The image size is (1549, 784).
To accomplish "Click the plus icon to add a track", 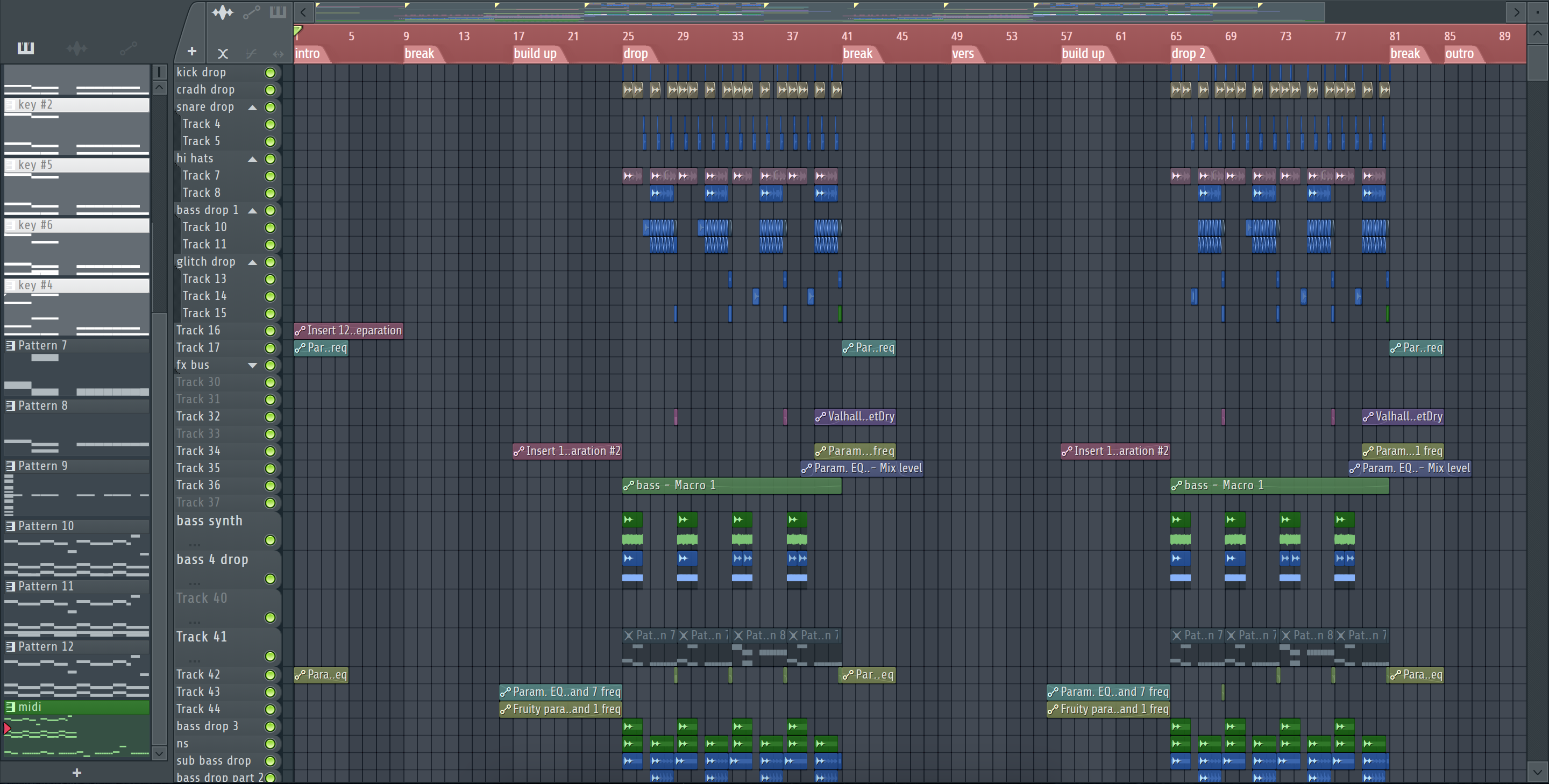I will click(192, 52).
